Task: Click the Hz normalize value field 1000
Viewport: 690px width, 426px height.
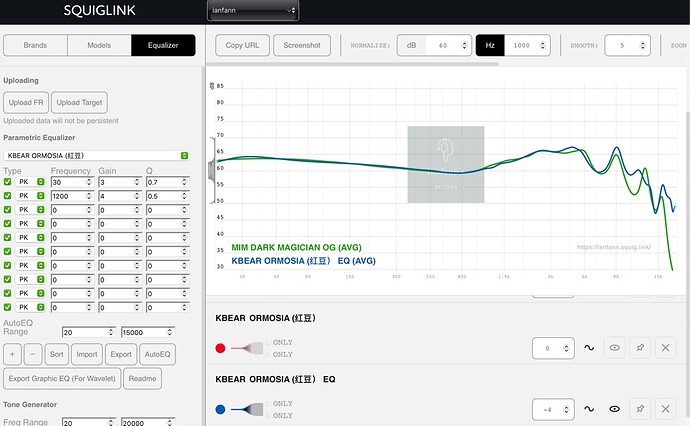Action: tap(527, 45)
